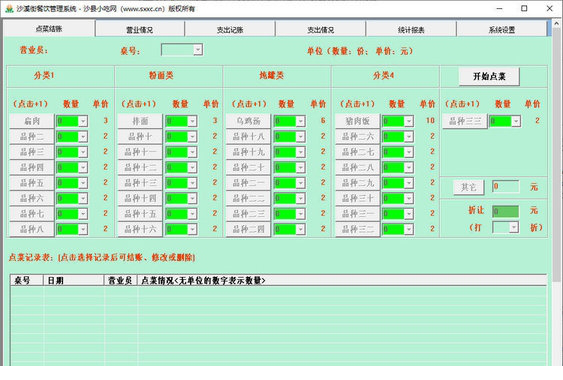
Task: Click the 粉面类 category heading
Action: (161, 75)
